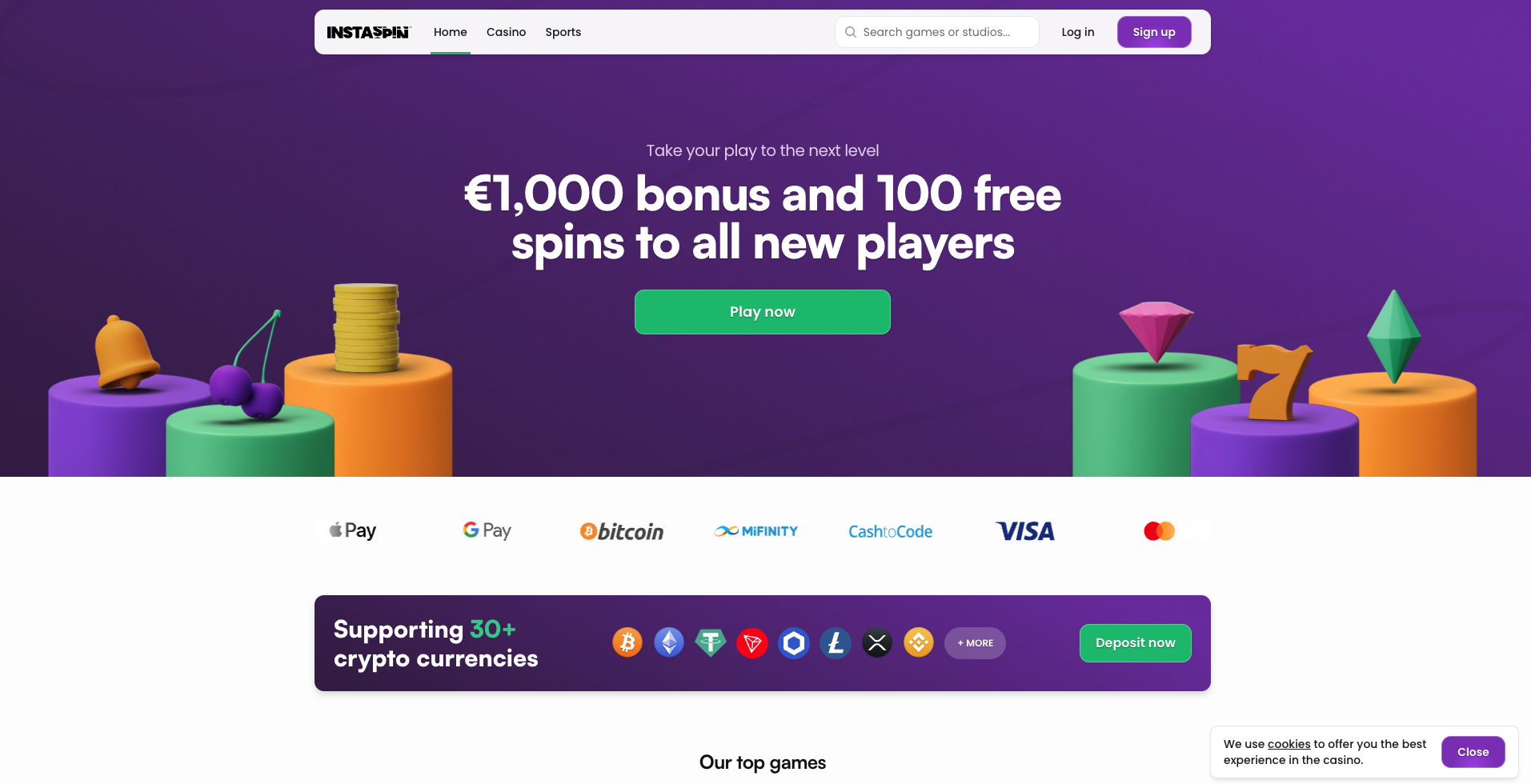Click the blue Chainlink hexagon icon
The image size is (1531, 784).
pos(794,642)
